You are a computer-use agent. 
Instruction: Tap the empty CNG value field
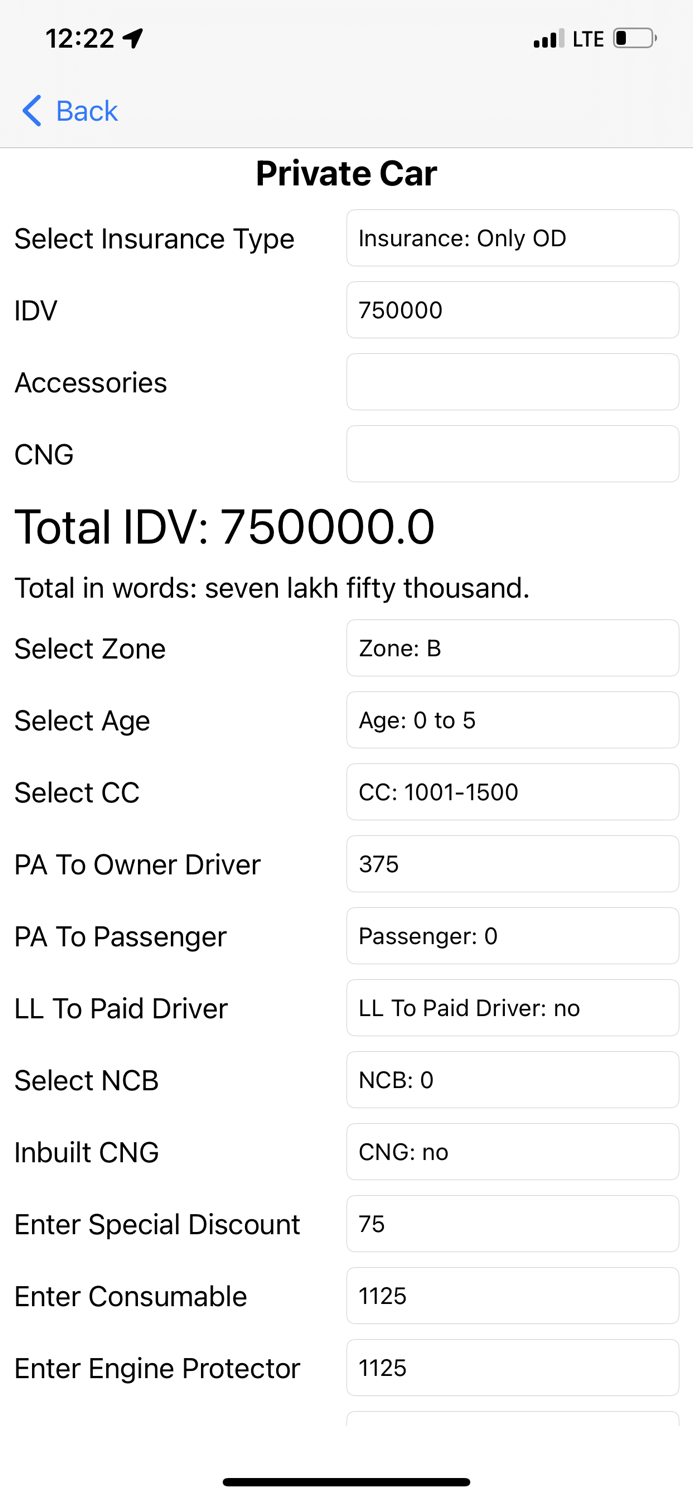click(512, 454)
